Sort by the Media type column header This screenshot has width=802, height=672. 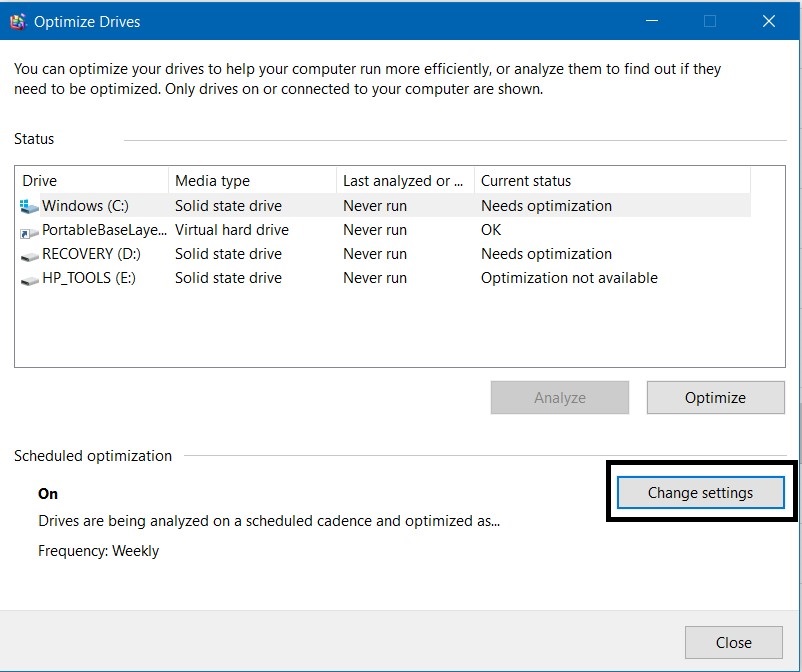(x=252, y=181)
